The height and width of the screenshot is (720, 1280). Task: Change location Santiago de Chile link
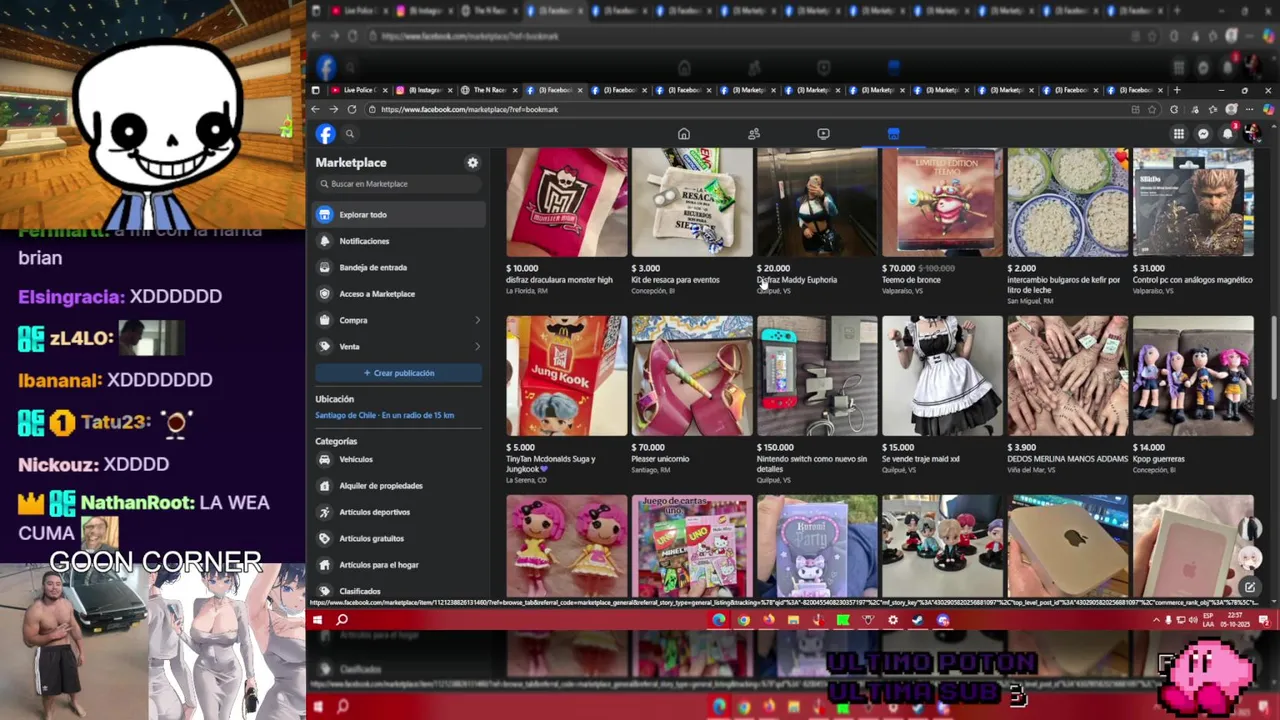384,415
